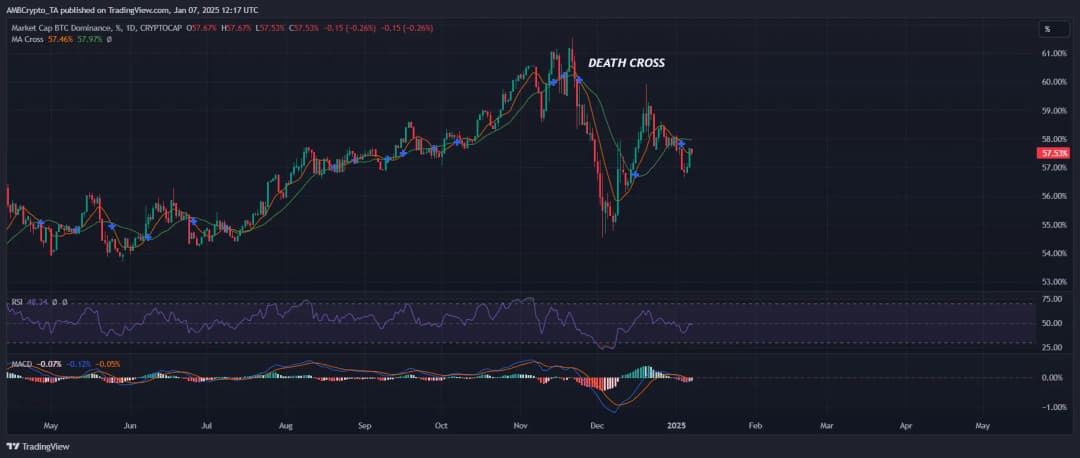Image resolution: width=1080 pixels, height=458 pixels.
Task: Click the RSI indicator label
Action: pyautogui.click(x=18, y=301)
